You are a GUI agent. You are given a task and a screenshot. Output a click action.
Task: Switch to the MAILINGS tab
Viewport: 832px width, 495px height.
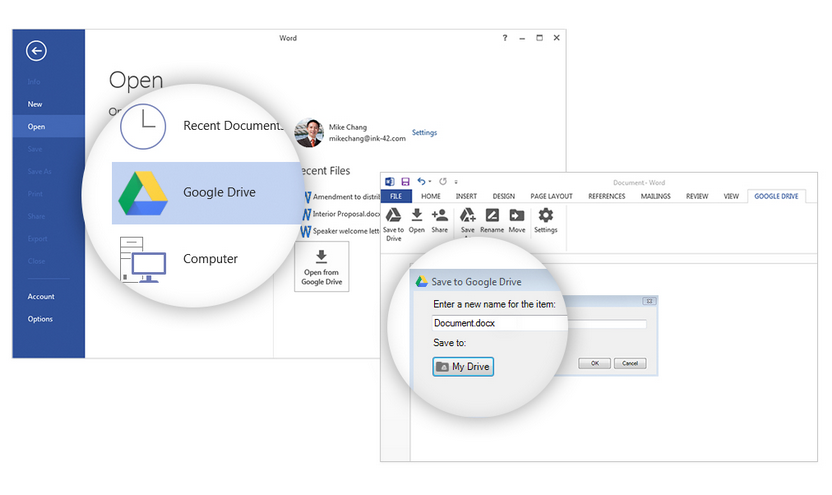[x=655, y=196]
